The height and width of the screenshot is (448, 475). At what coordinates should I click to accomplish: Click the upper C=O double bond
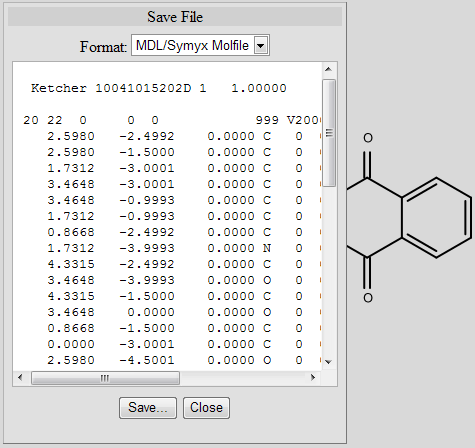[367, 164]
